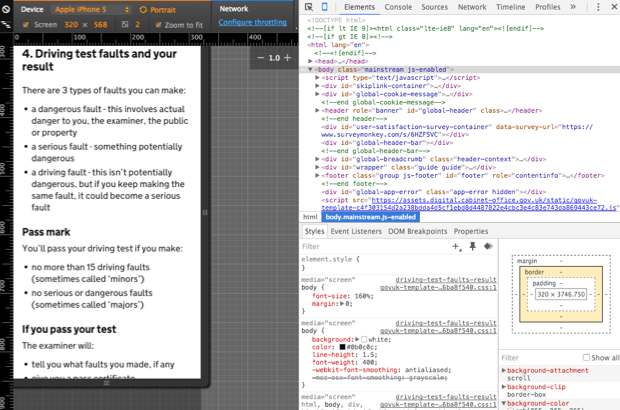Screen dimensions: 620x410
Task: Click the computed styles Filter field
Action: 540,358
